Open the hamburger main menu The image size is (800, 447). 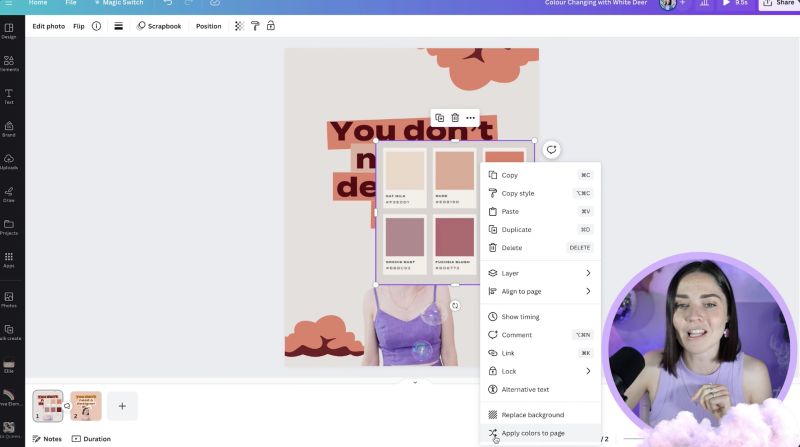click(9, 3)
